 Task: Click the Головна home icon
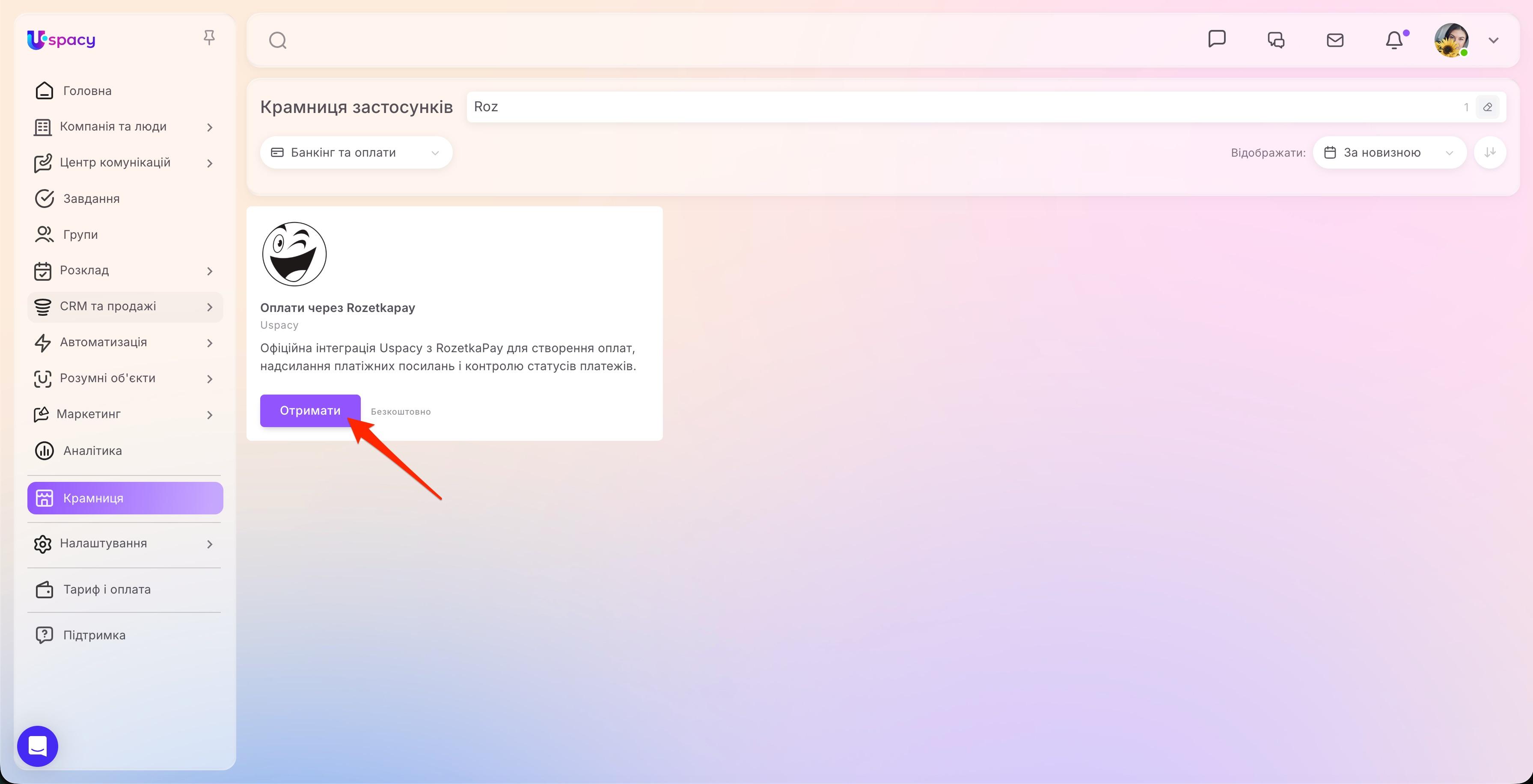click(44, 90)
